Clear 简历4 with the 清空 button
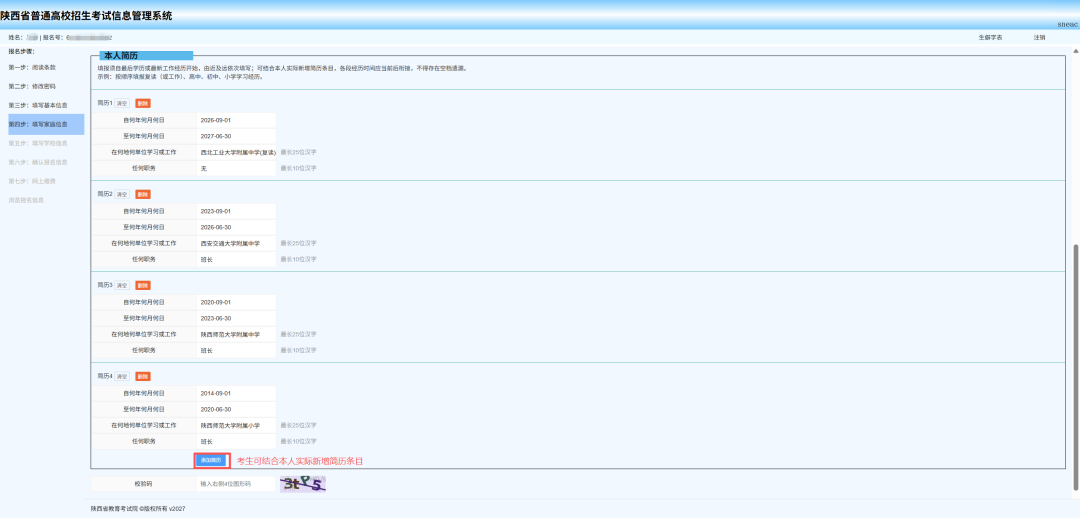This screenshot has height=518, width=1080. [x=122, y=377]
